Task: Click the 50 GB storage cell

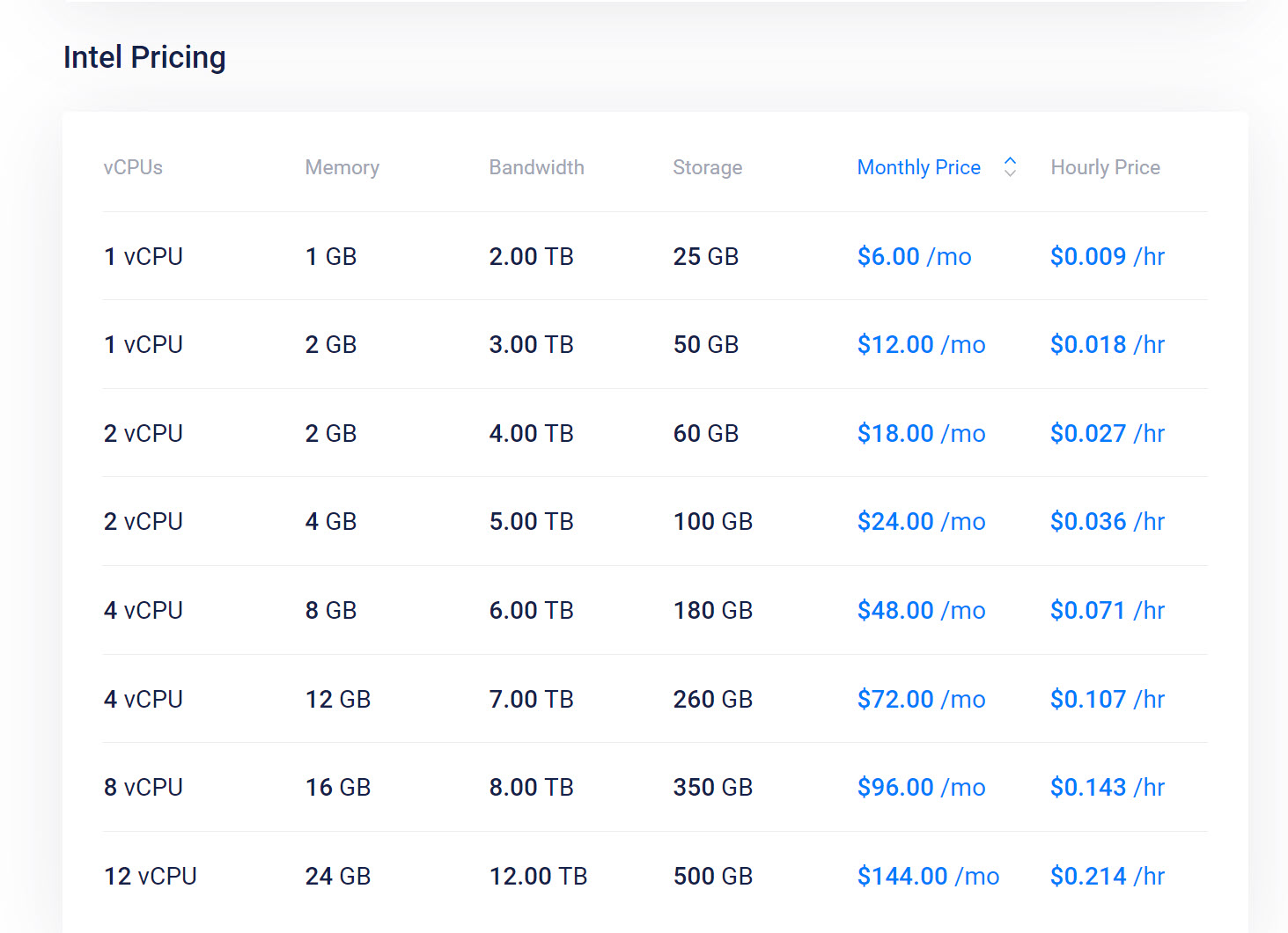Action: point(705,344)
